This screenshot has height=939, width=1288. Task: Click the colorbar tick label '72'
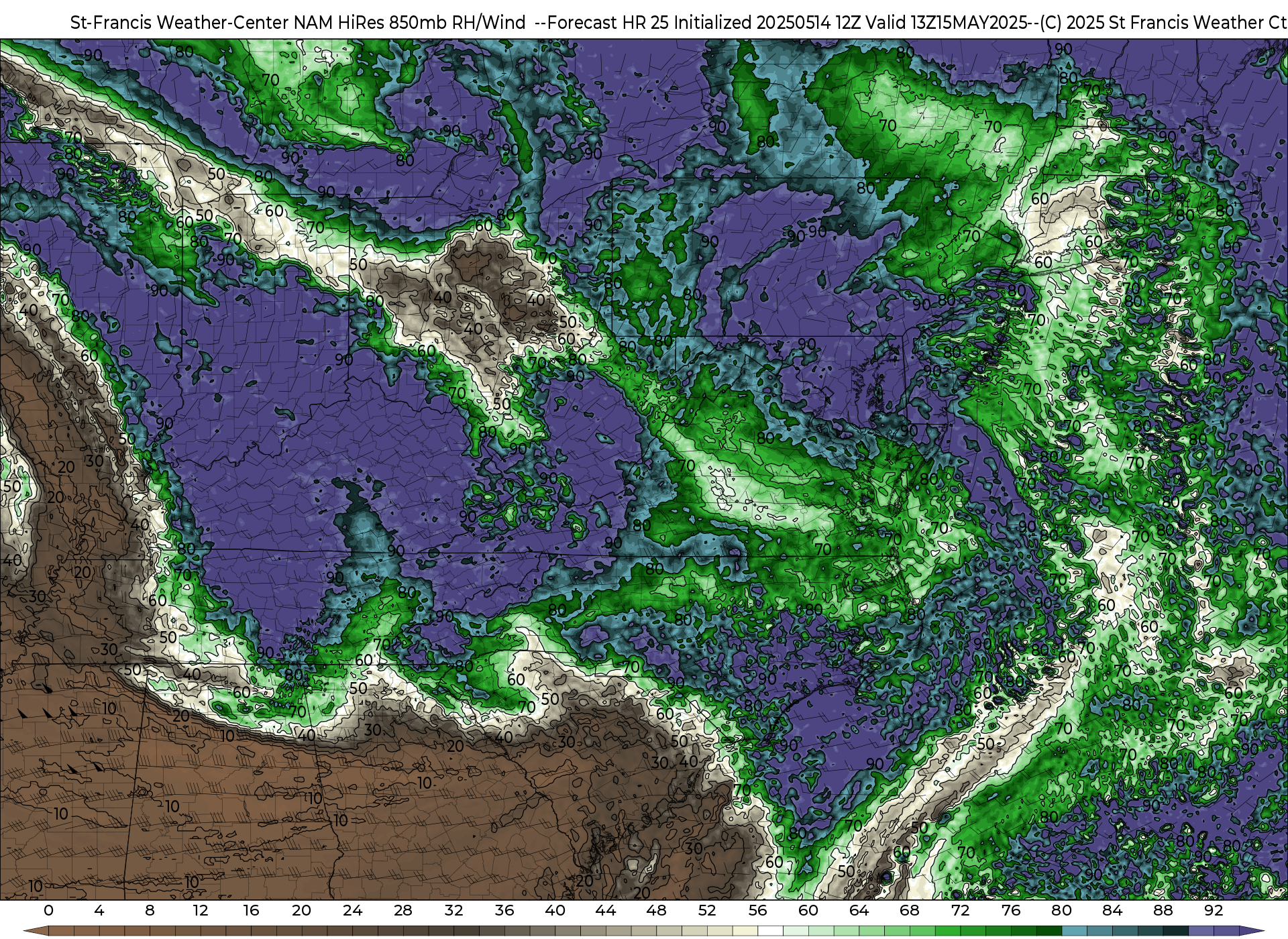[x=960, y=910]
